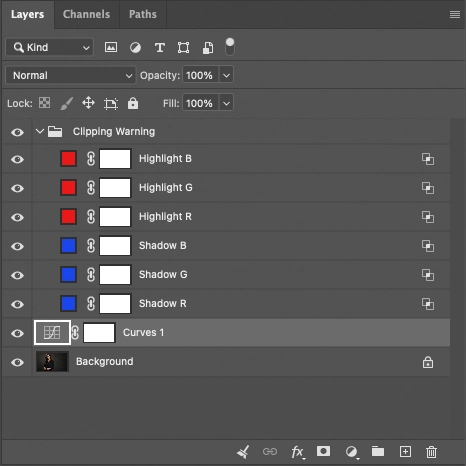Viewport: 466px width, 466px height.
Task: Add a layer mask button
Action: (x=323, y=451)
